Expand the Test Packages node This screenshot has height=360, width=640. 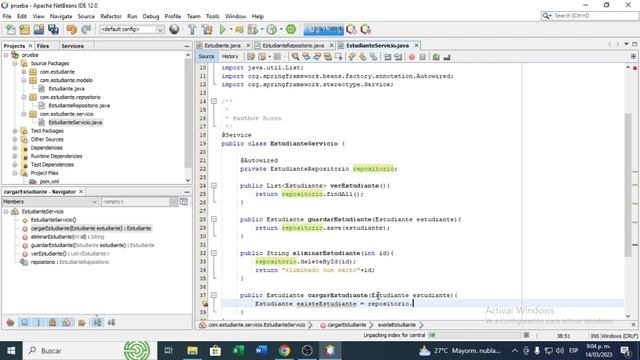[15, 131]
